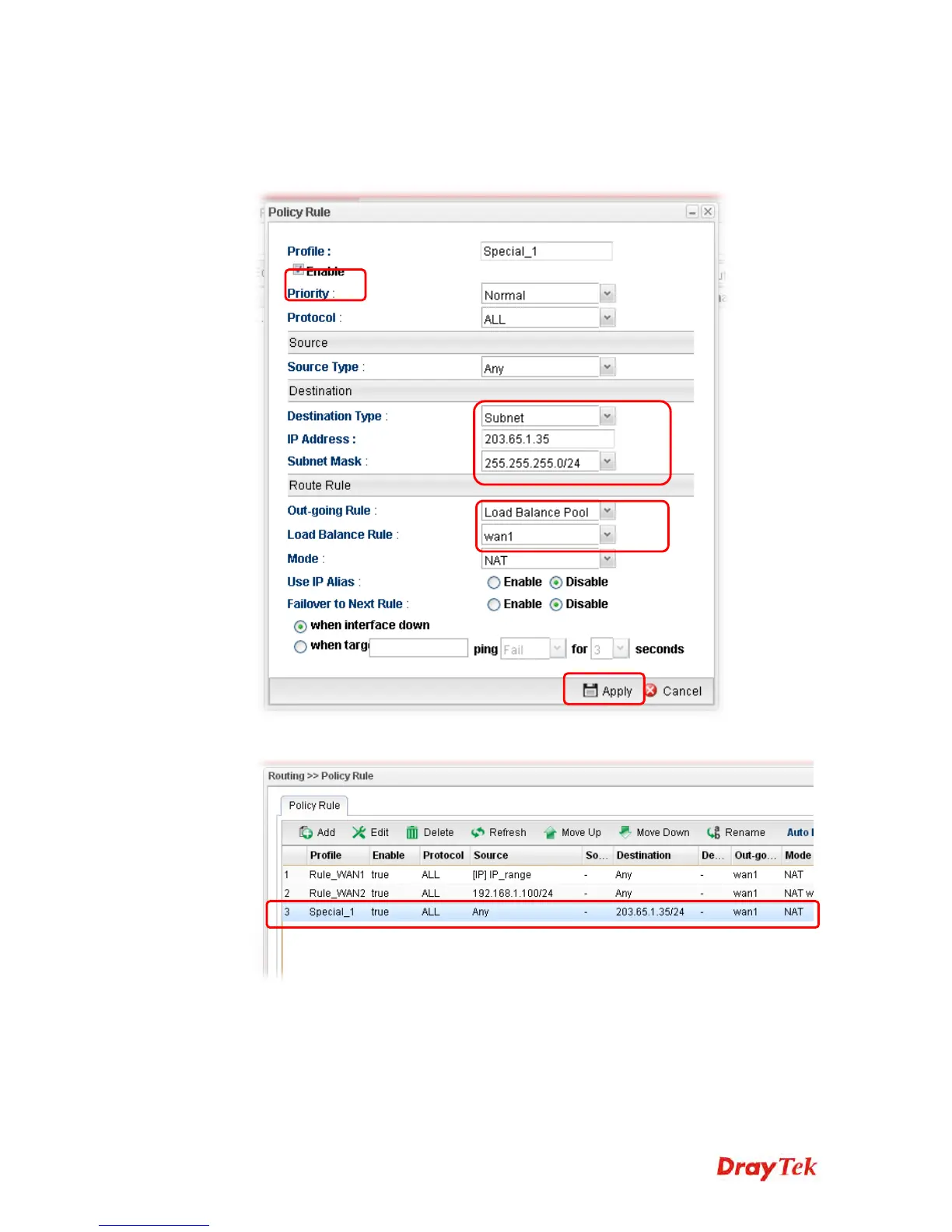Click the IP Address field 203.65.1.35
Image resolution: width=952 pixels, height=1232 pixels.
click(548, 439)
